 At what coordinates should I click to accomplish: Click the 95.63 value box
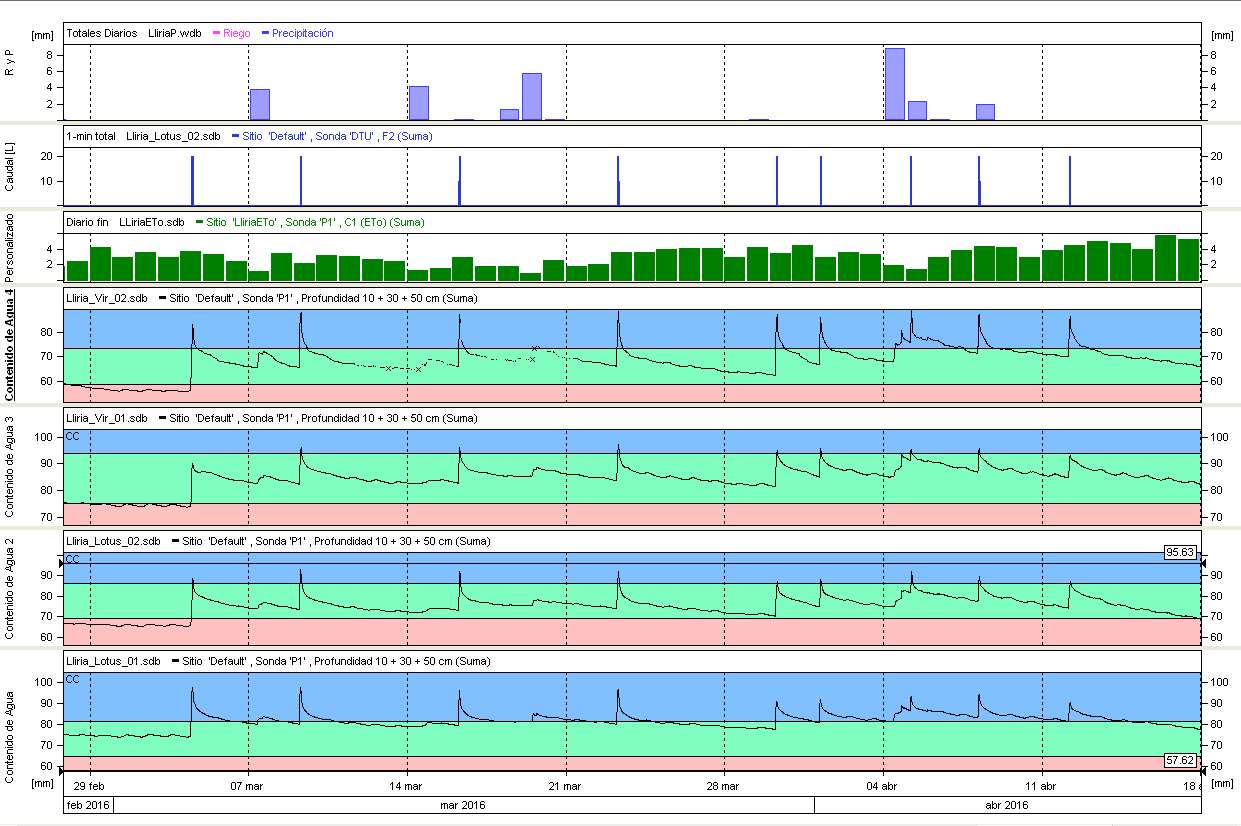pos(1180,552)
